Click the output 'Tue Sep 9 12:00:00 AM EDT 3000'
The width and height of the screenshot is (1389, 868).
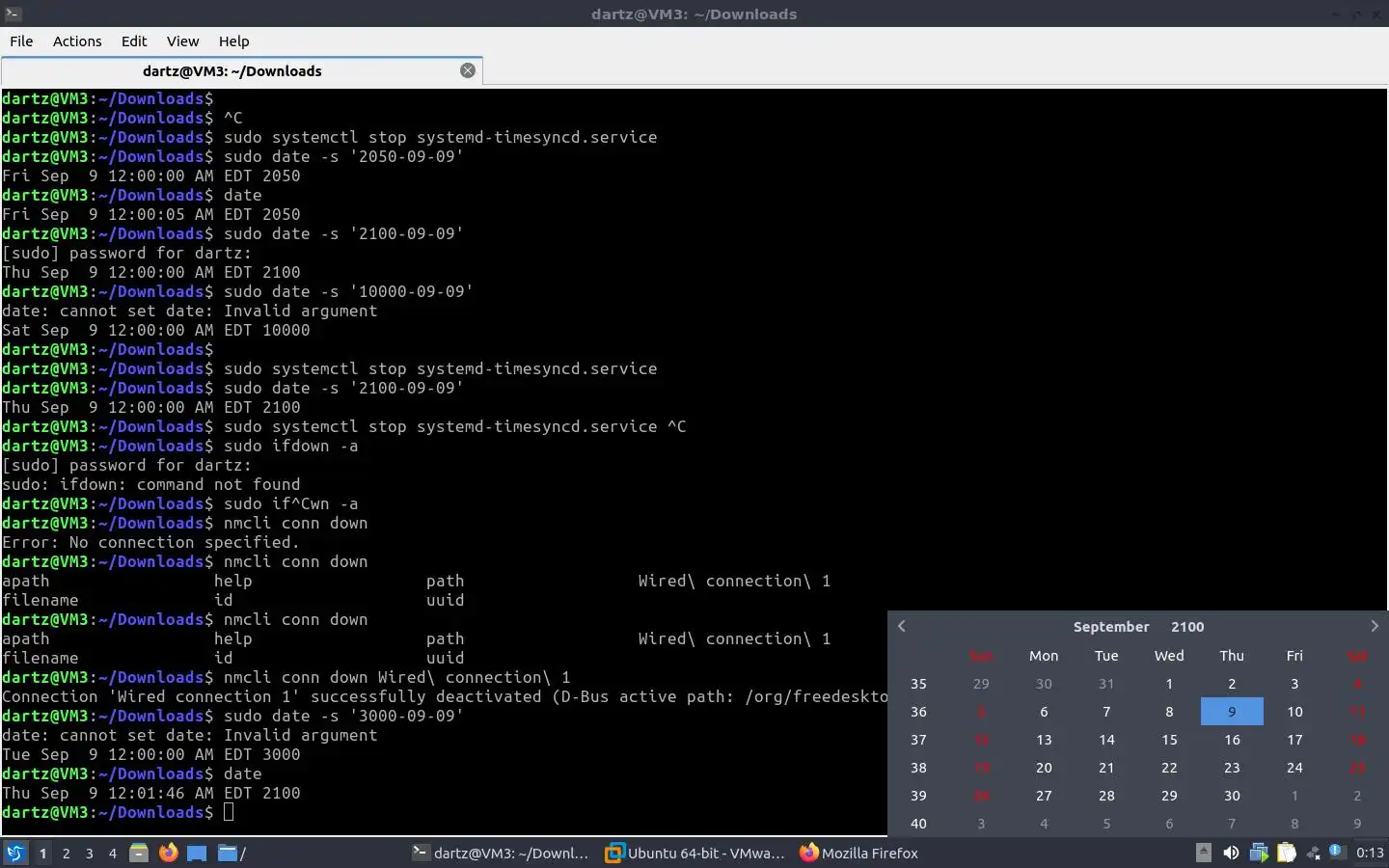pos(151,754)
